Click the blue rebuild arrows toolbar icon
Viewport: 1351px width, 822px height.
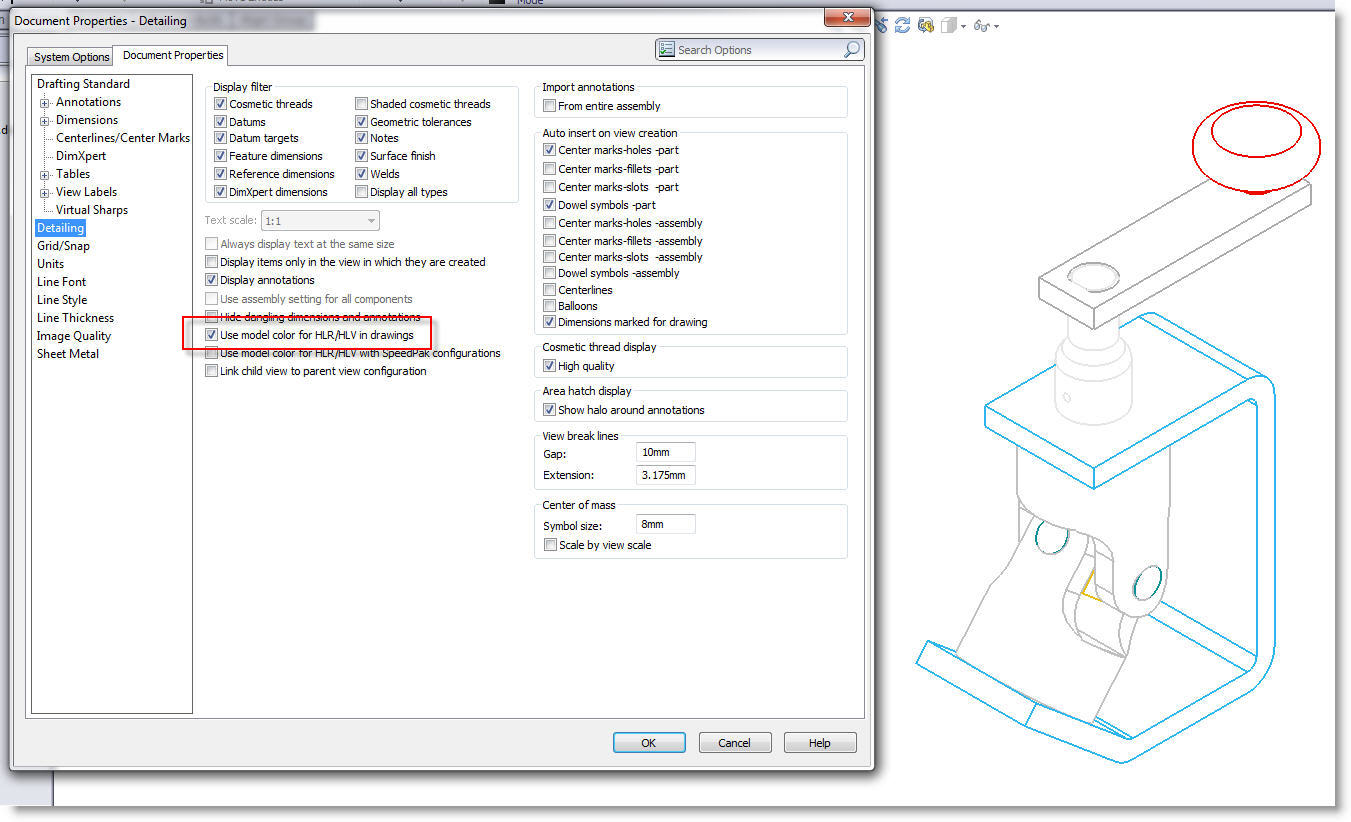(902, 25)
